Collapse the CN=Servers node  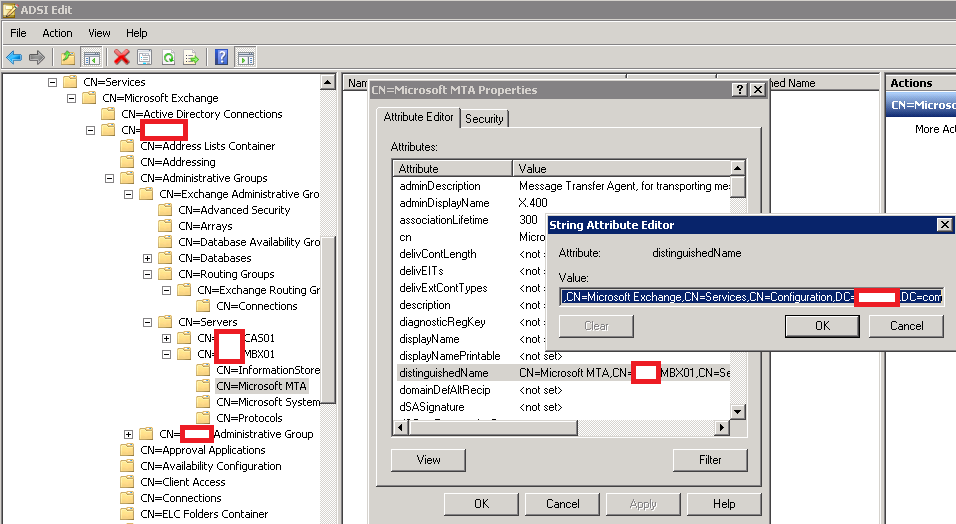[x=148, y=321]
